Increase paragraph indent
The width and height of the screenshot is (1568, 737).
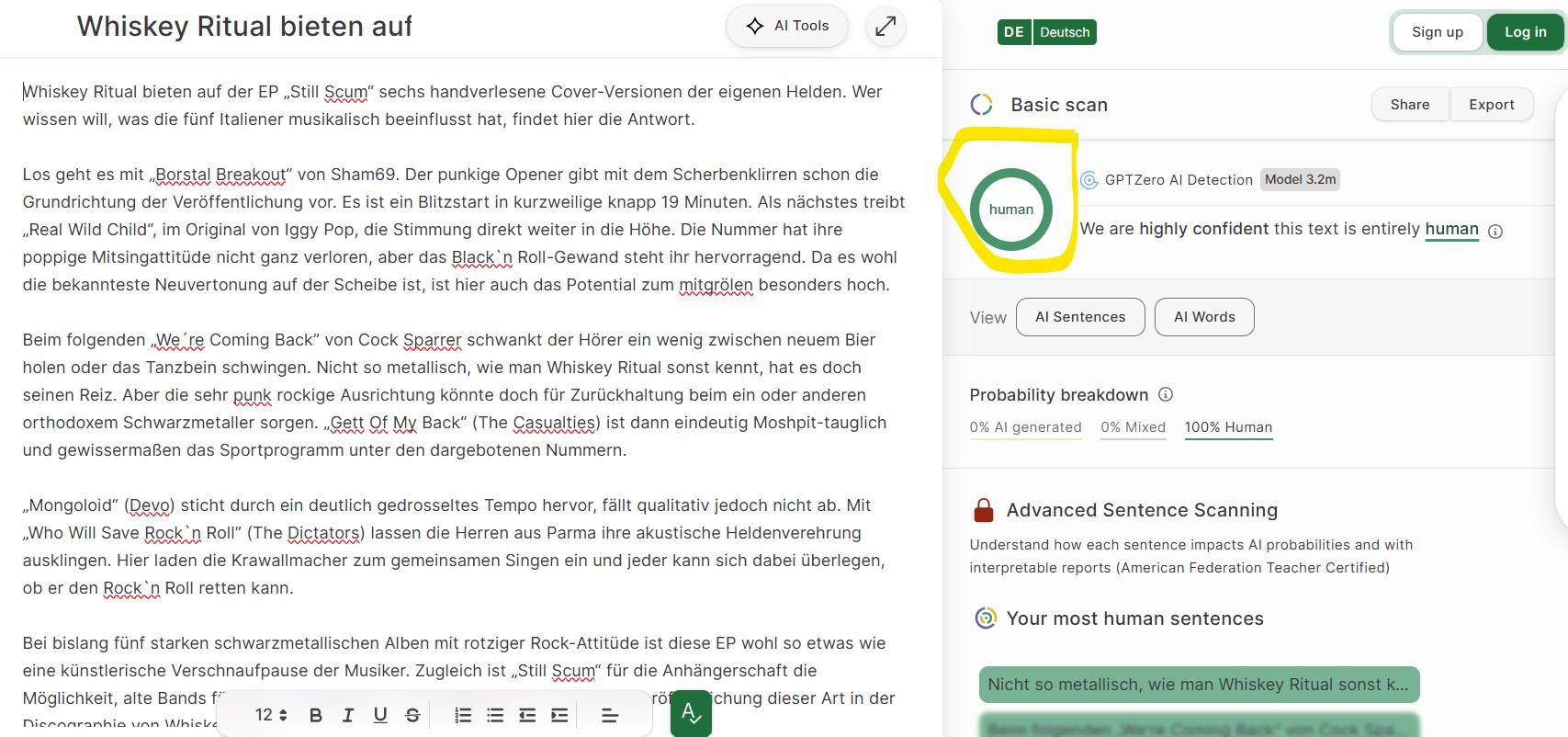(559, 715)
